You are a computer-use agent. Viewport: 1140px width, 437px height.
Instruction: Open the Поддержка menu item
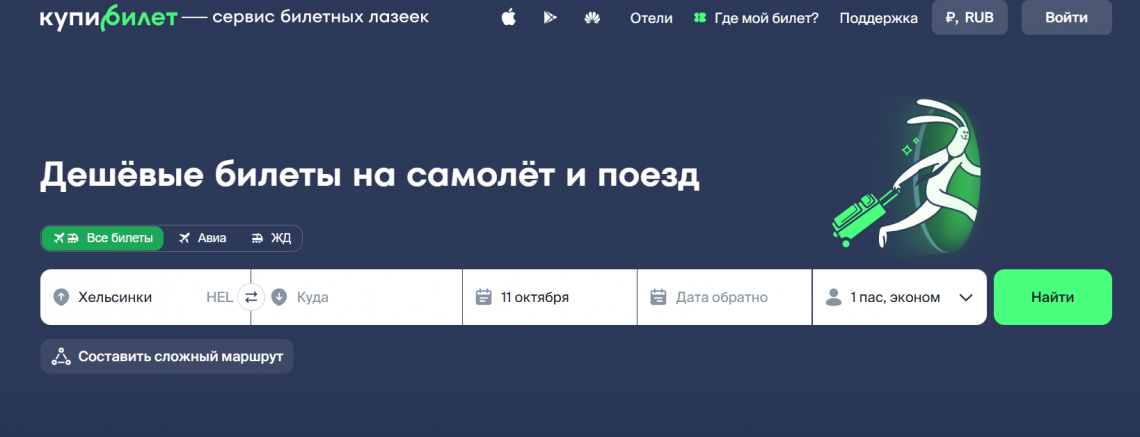(878, 18)
